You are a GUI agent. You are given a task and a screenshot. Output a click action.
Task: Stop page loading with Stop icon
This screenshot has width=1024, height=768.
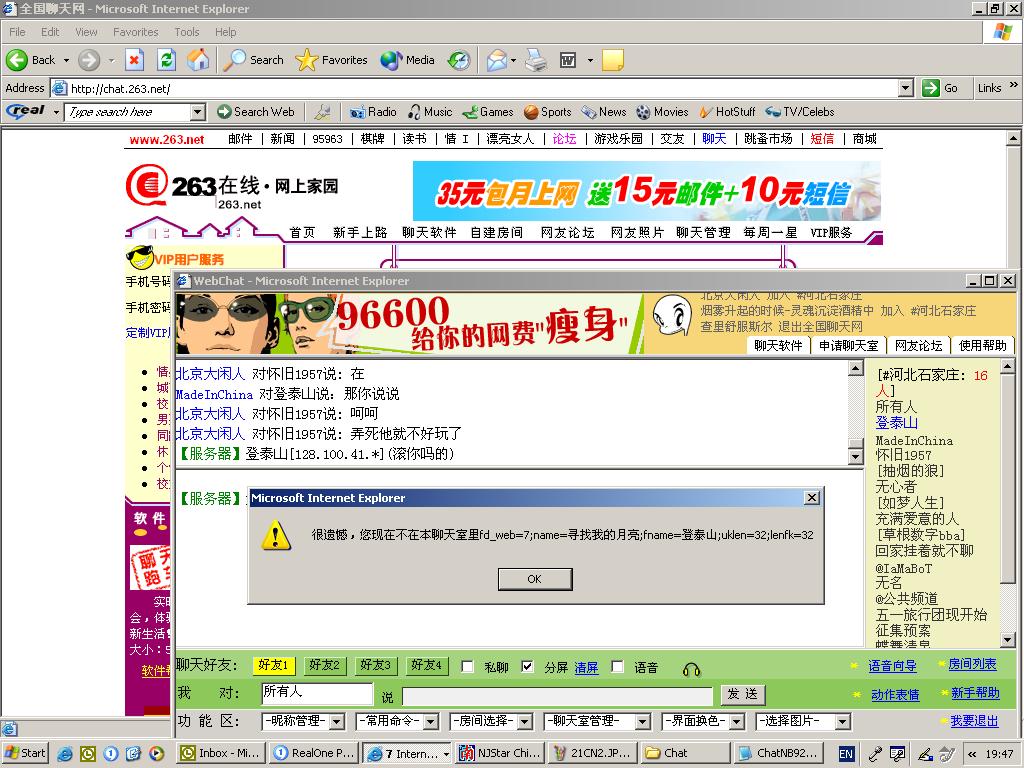135,60
